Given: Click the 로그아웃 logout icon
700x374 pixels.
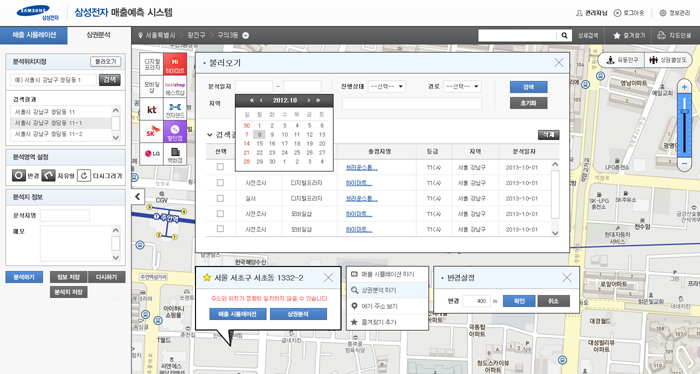Looking at the screenshot, I should click(617, 13).
